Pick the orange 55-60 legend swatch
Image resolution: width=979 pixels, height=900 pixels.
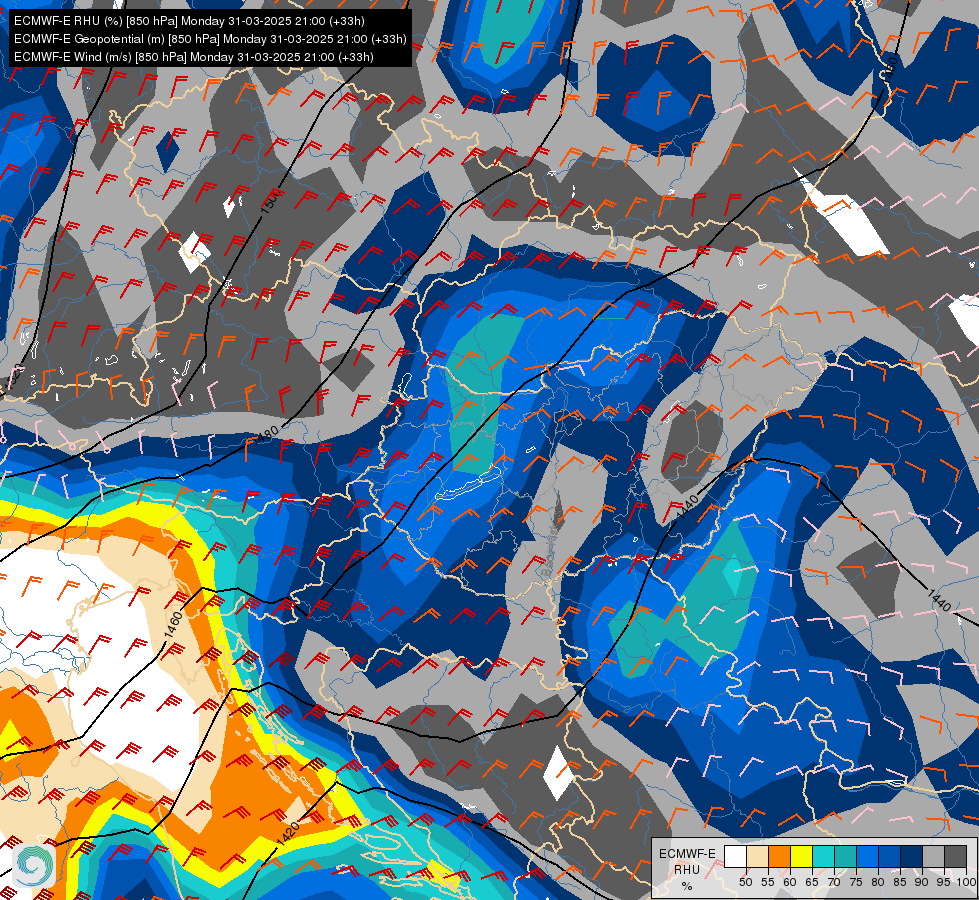pyautogui.click(x=779, y=856)
